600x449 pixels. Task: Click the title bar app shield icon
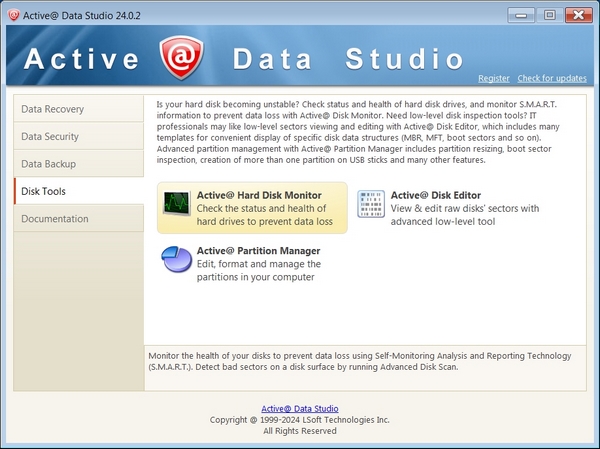(14, 15)
